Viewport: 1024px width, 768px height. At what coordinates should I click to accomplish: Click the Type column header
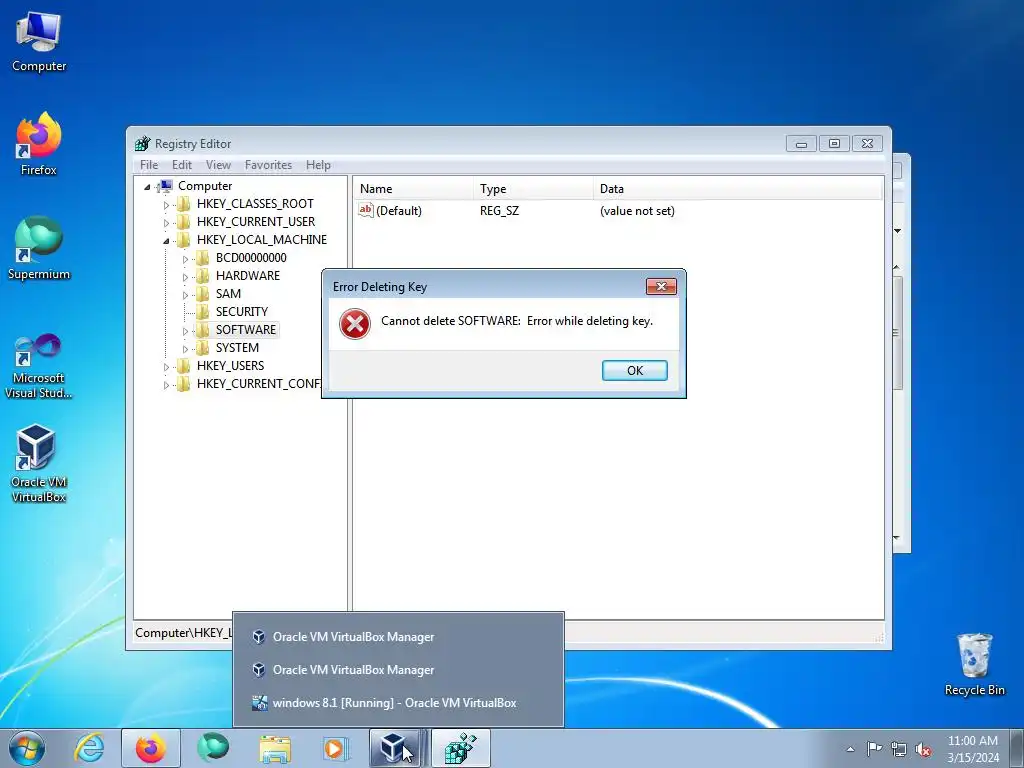click(533, 189)
